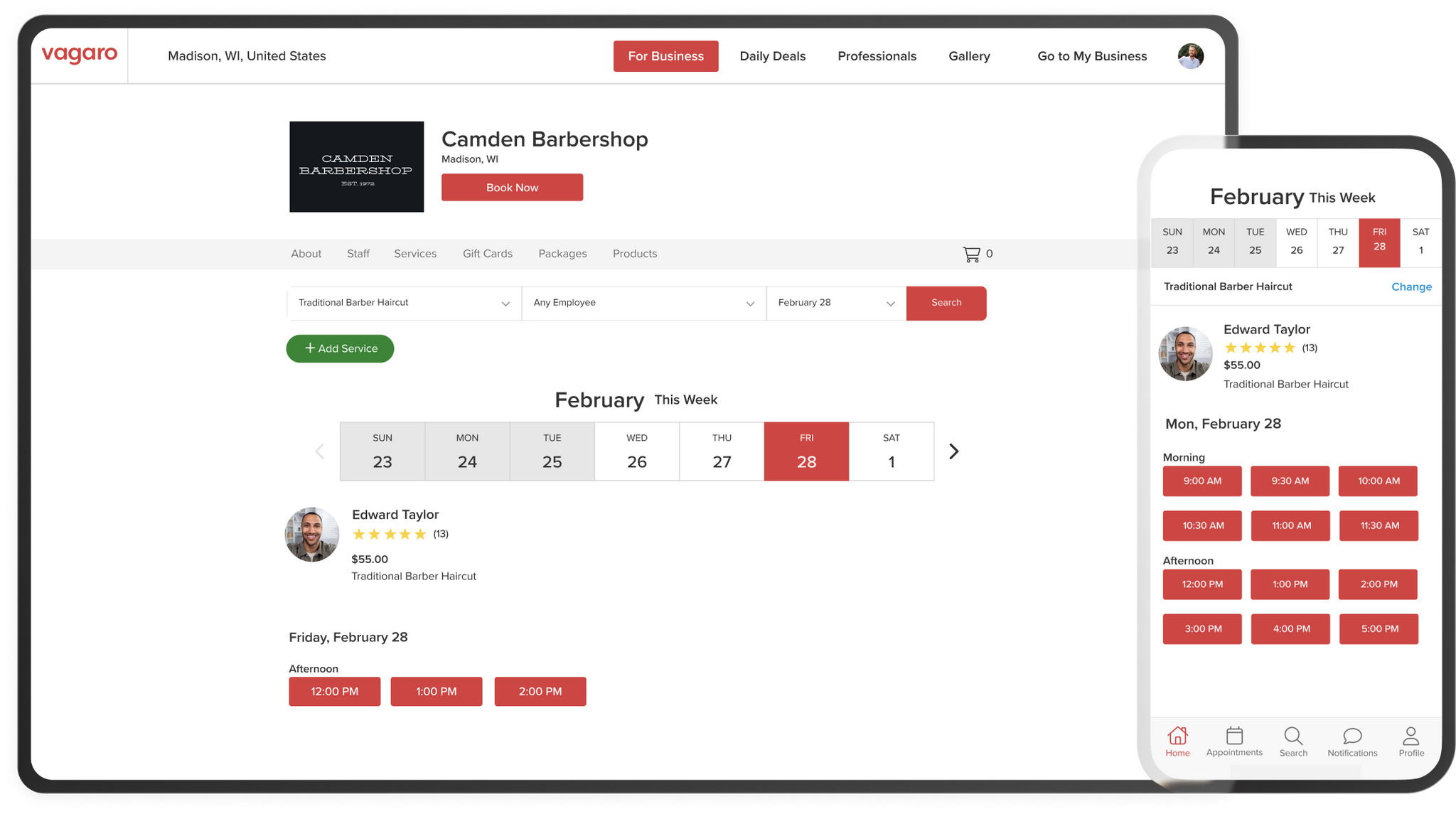This screenshot has height=814, width=1456.
Task: Open the Any Employee dropdown
Action: [x=644, y=304]
